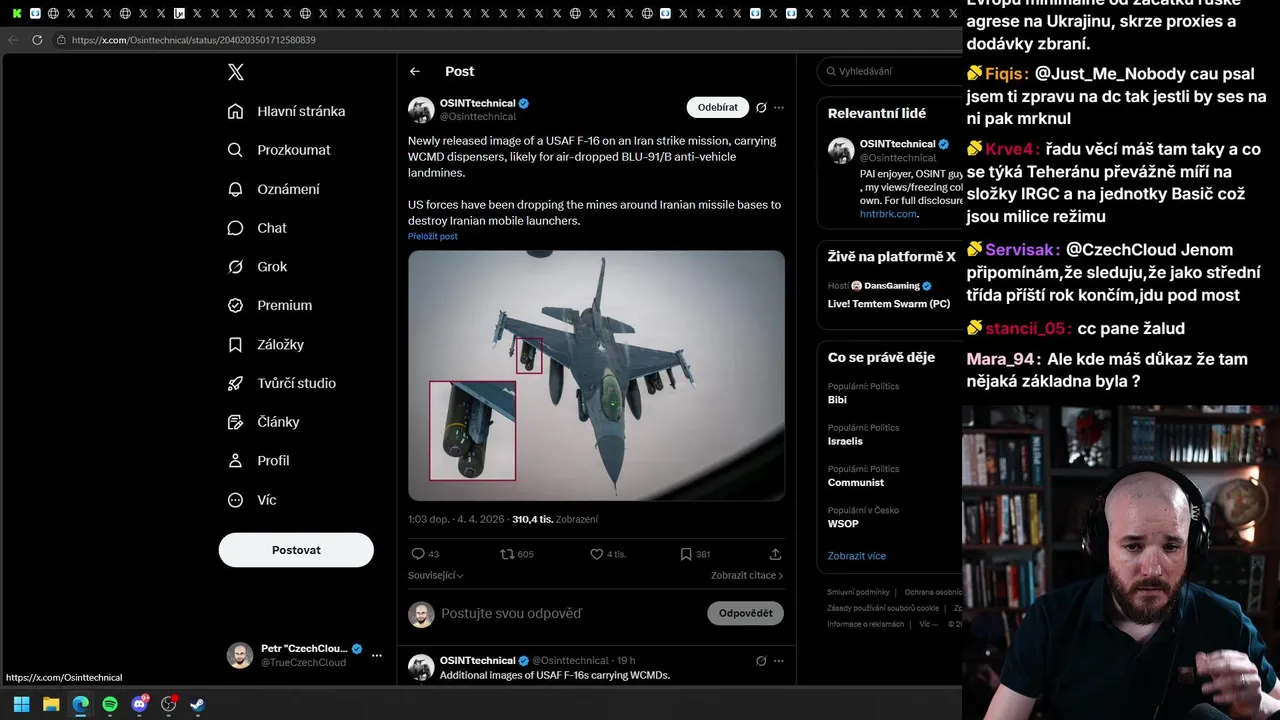1280x720 pixels.
Task: Expand the Související dropdown
Action: click(x=435, y=575)
